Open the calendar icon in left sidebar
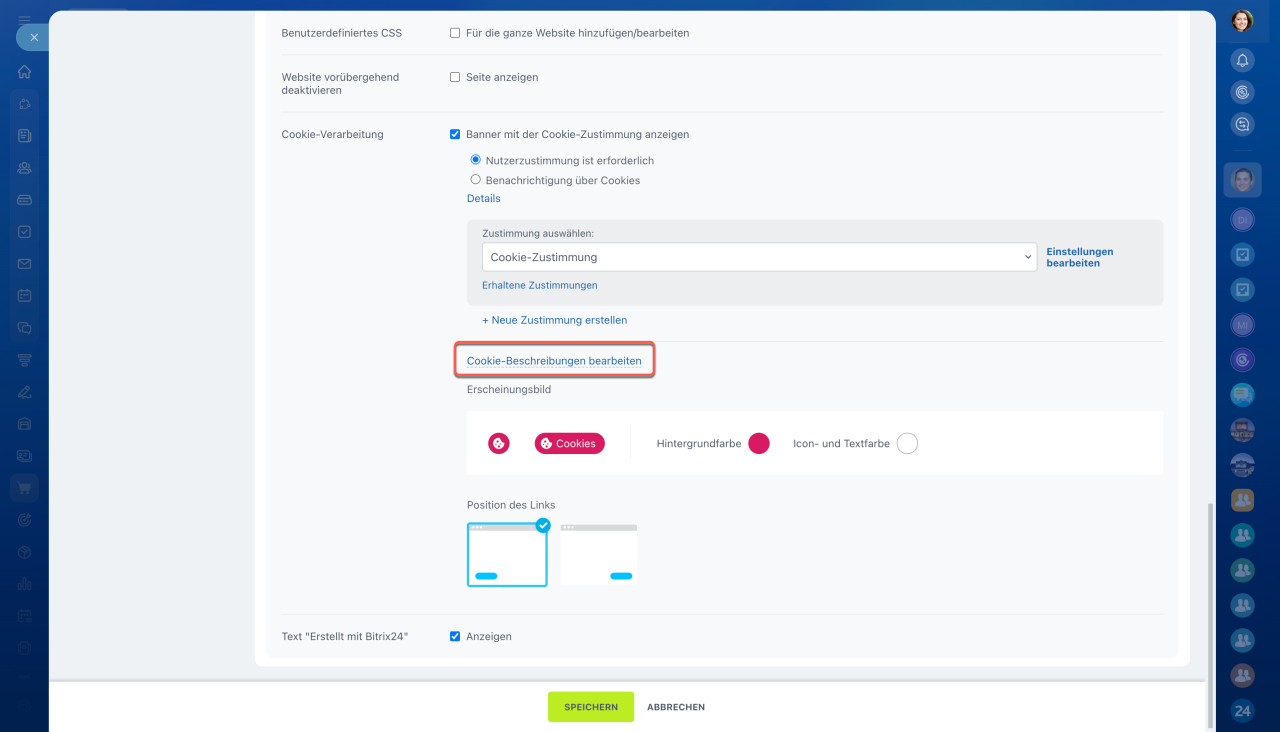Viewport: 1280px width, 732px height. [x=24, y=296]
